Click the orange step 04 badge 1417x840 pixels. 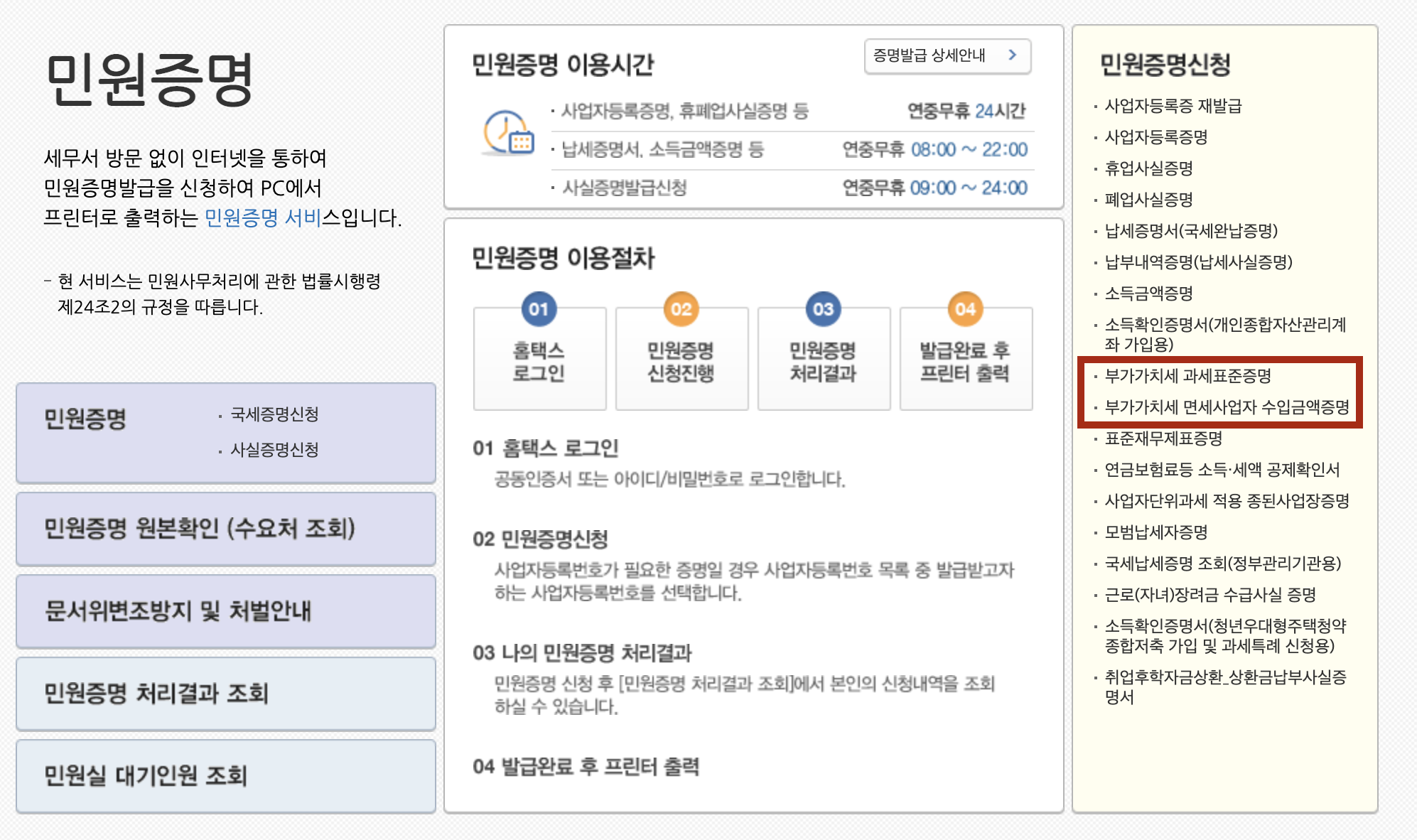[x=965, y=309]
